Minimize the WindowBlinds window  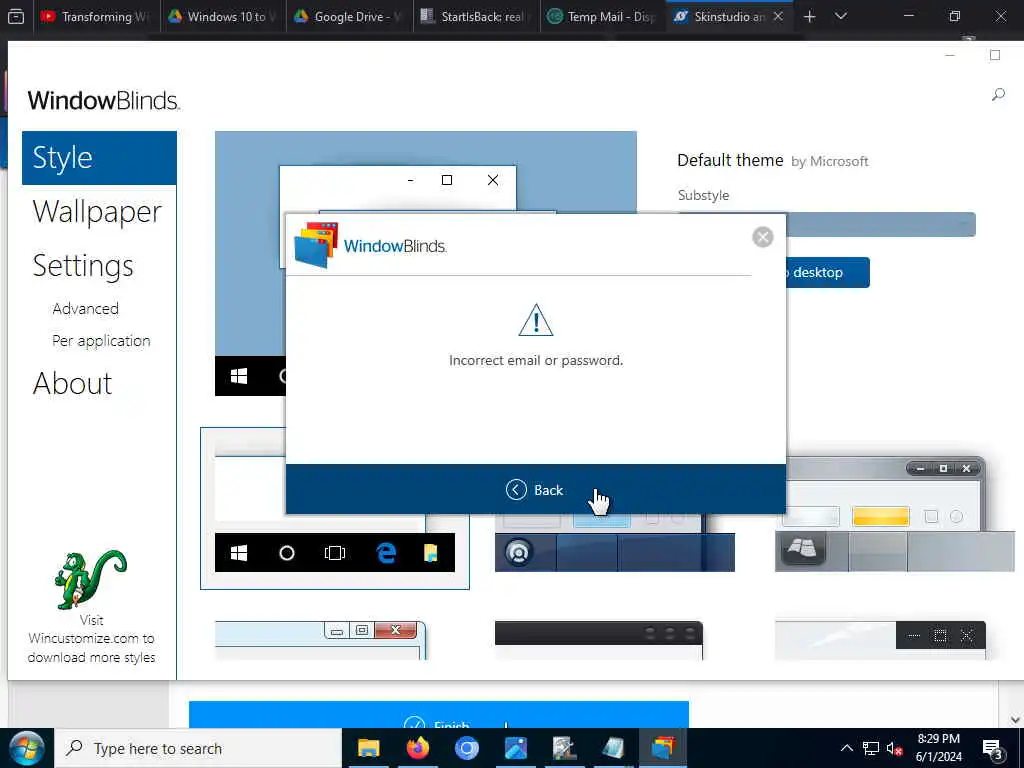click(x=950, y=56)
